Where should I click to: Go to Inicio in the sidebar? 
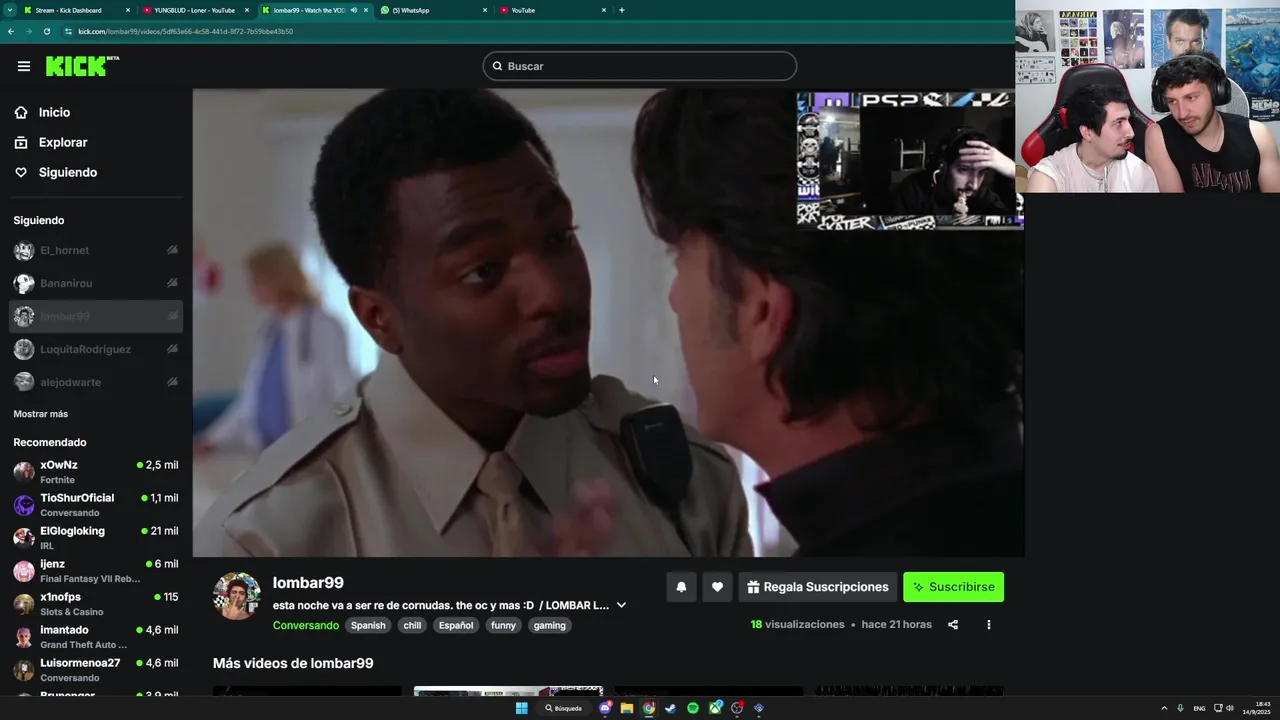pyautogui.click(x=55, y=113)
